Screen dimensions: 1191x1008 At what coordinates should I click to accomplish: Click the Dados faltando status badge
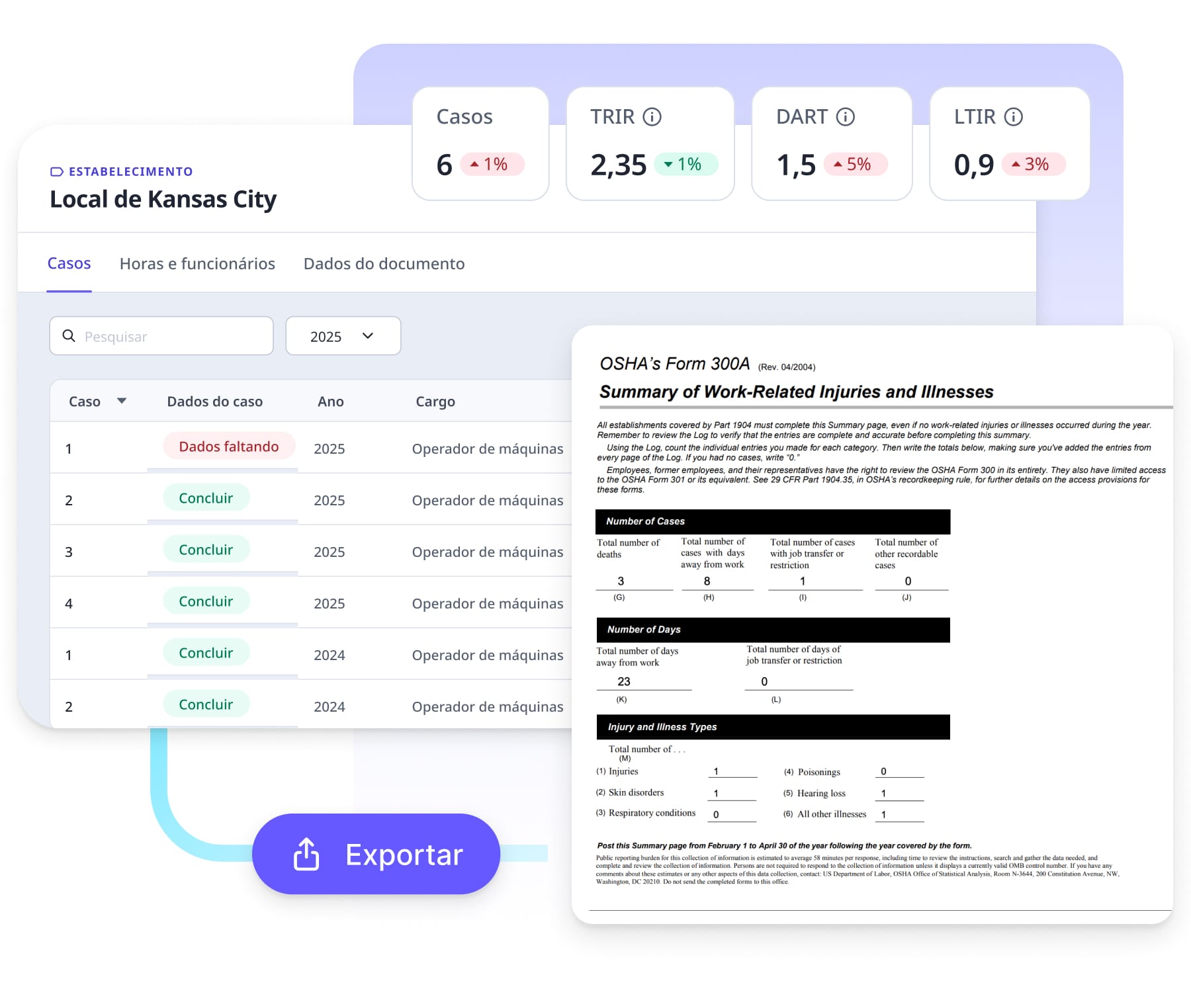pos(228,446)
